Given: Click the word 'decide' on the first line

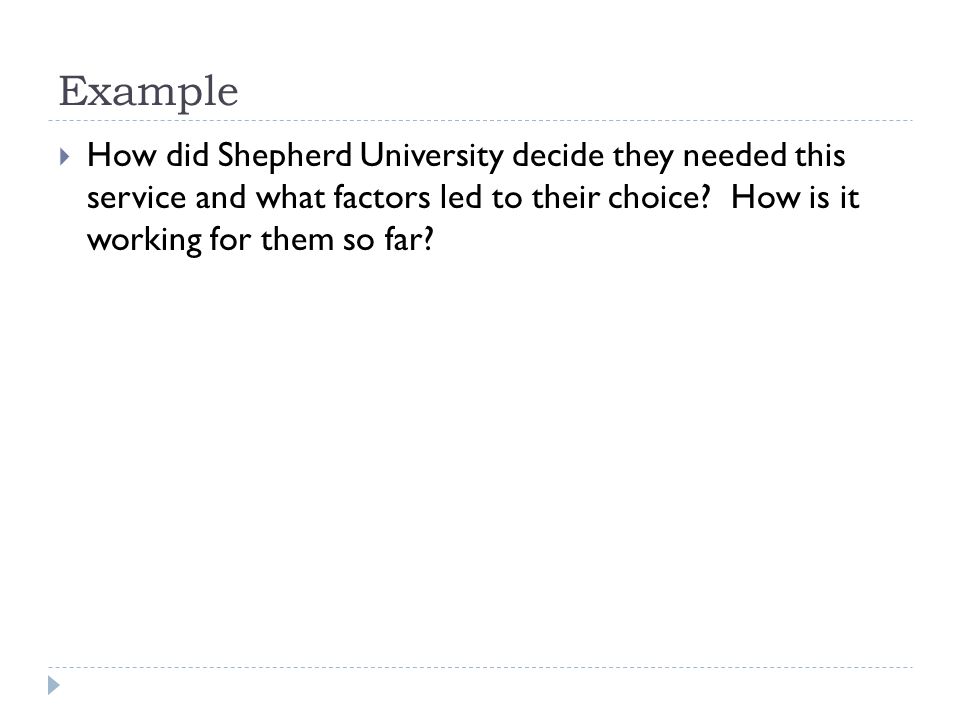Looking at the screenshot, I should pyautogui.click(x=558, y=156).
